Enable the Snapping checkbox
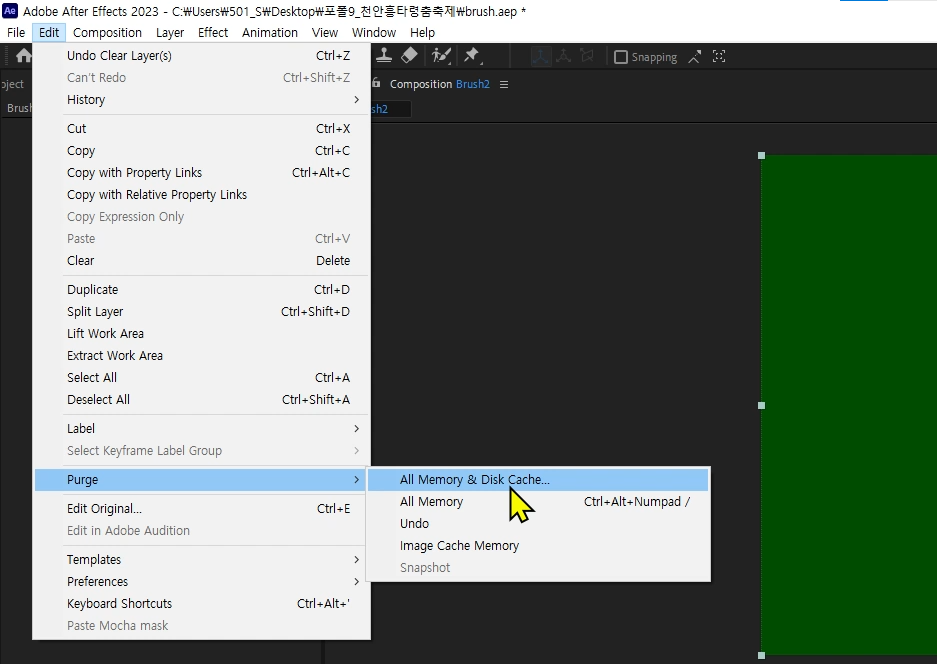Screen dimensions: 937x664 tap(621, 57)
